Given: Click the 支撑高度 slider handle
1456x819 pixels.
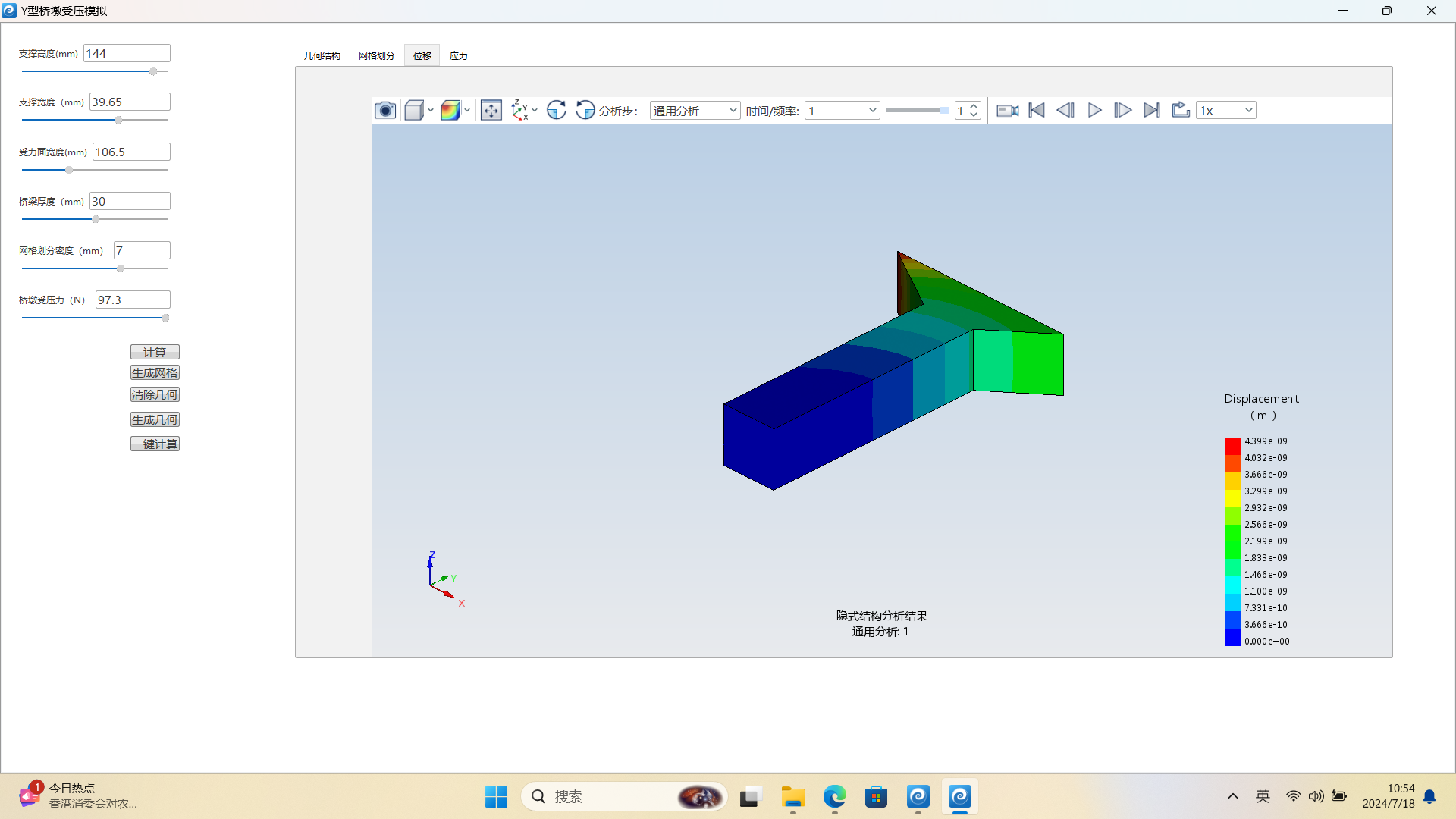Looking at the screenshot, I should point(153,71).
